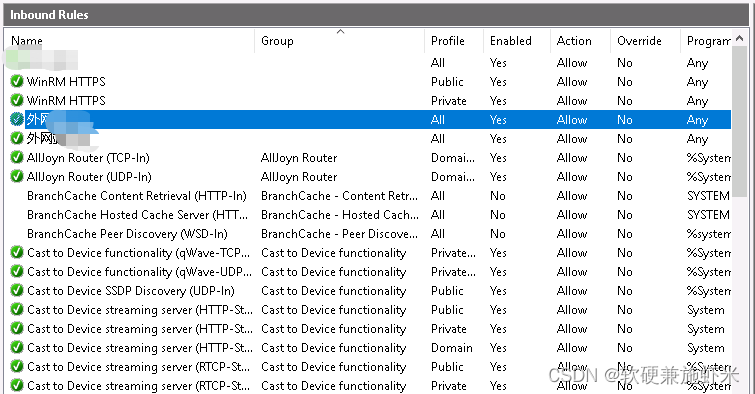Click 'No' enabled cell of BranchCache Peer Discovery row
Screen dimensions: 755x394
click(498, 234)
